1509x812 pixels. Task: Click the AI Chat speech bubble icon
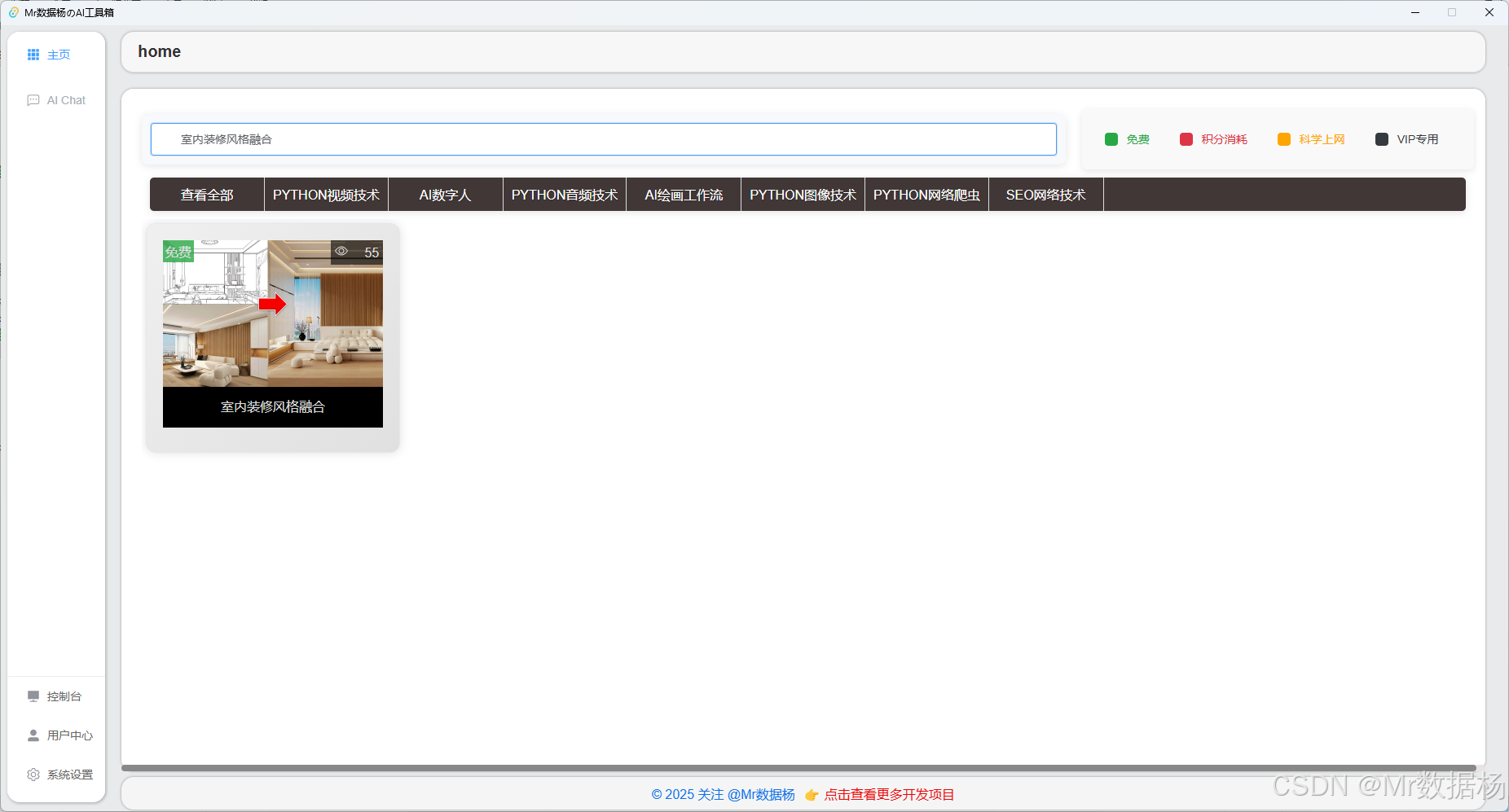33,100
